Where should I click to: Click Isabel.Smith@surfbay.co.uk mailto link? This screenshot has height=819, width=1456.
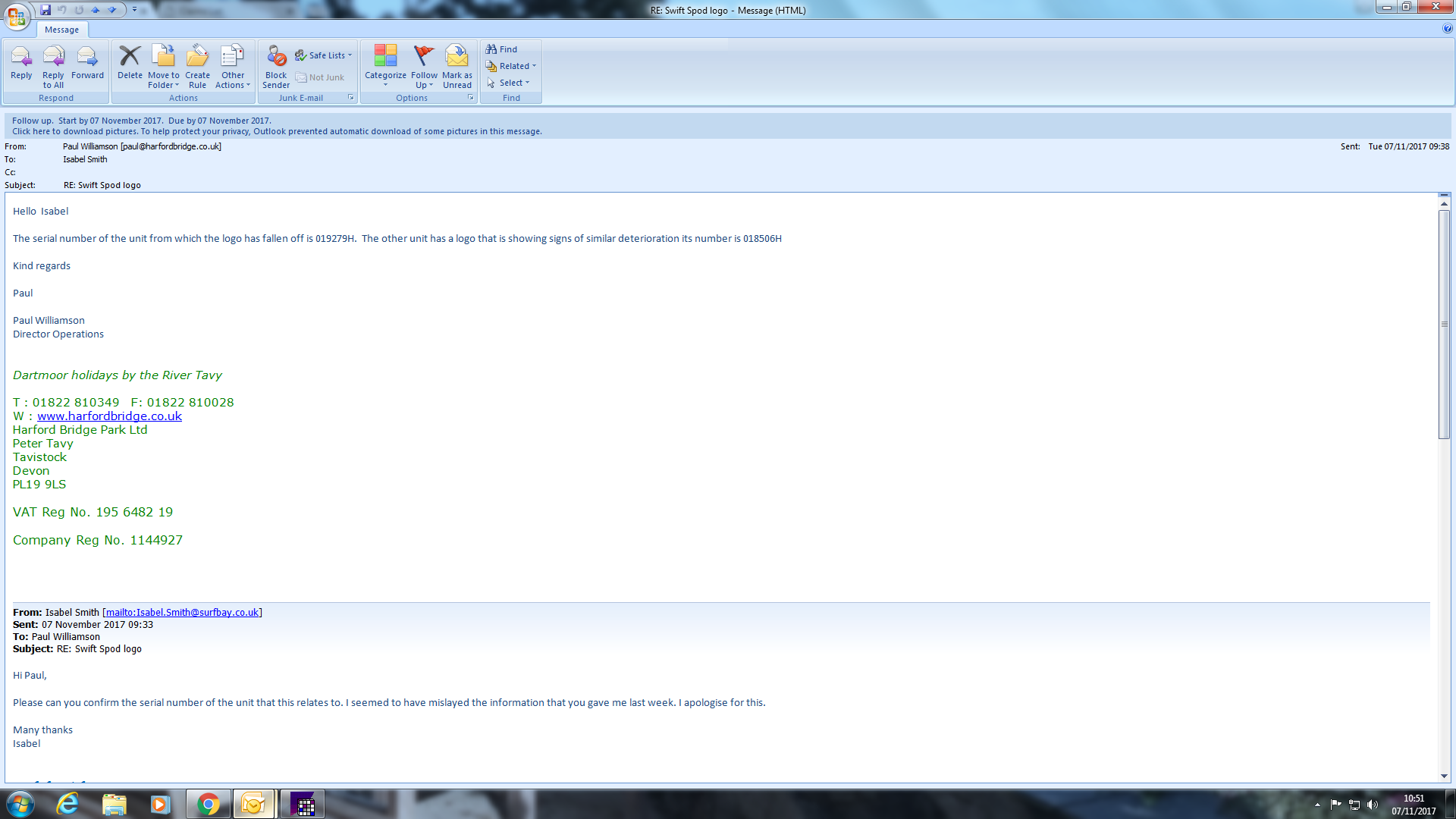pyautogui.click(x=182, y=613)
